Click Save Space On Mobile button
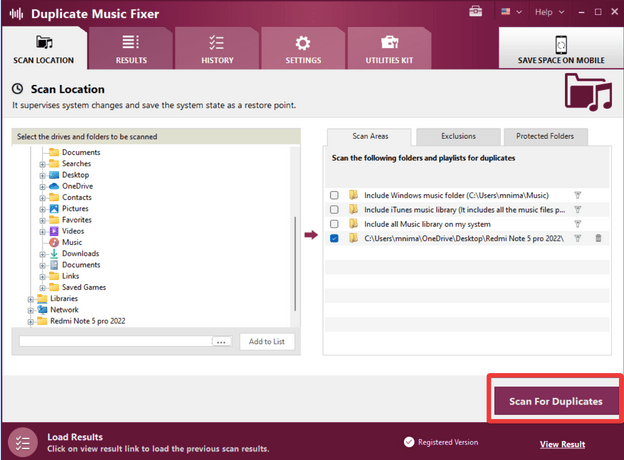 point(561,49)
